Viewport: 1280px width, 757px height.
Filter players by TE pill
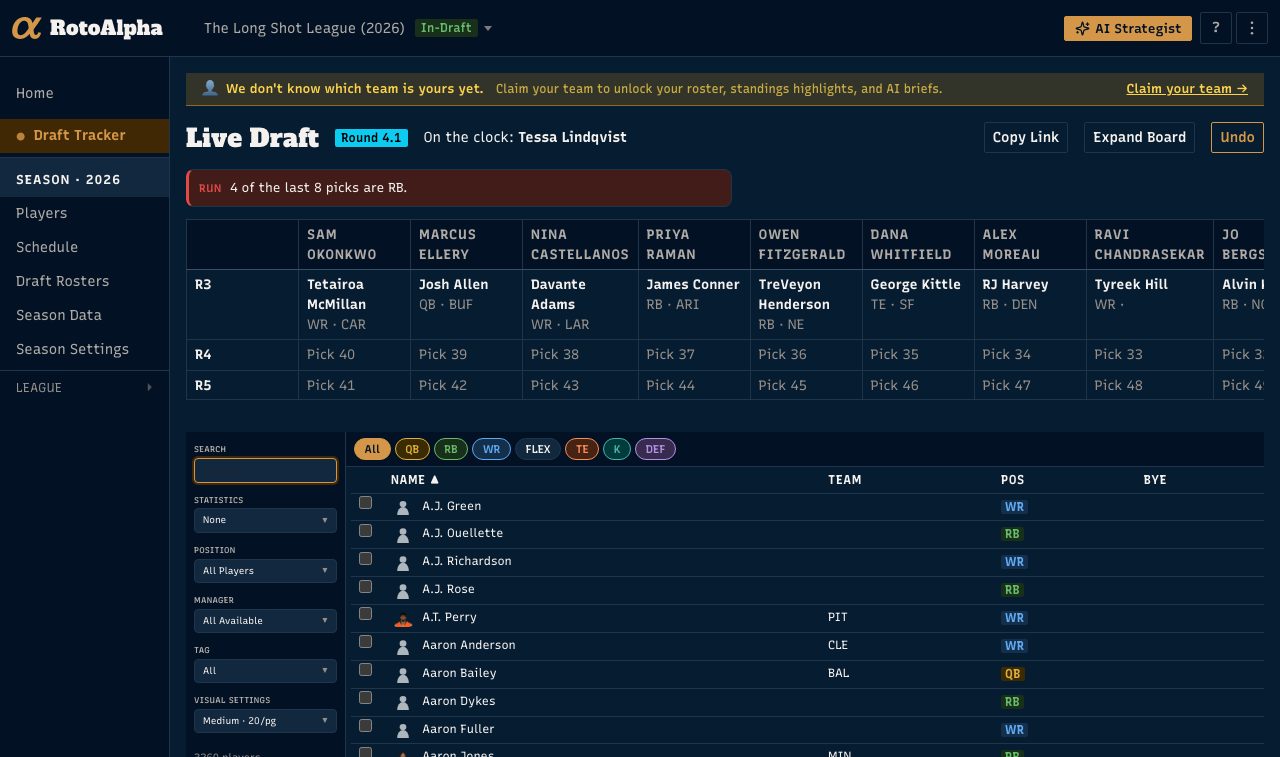coord(582,450)
